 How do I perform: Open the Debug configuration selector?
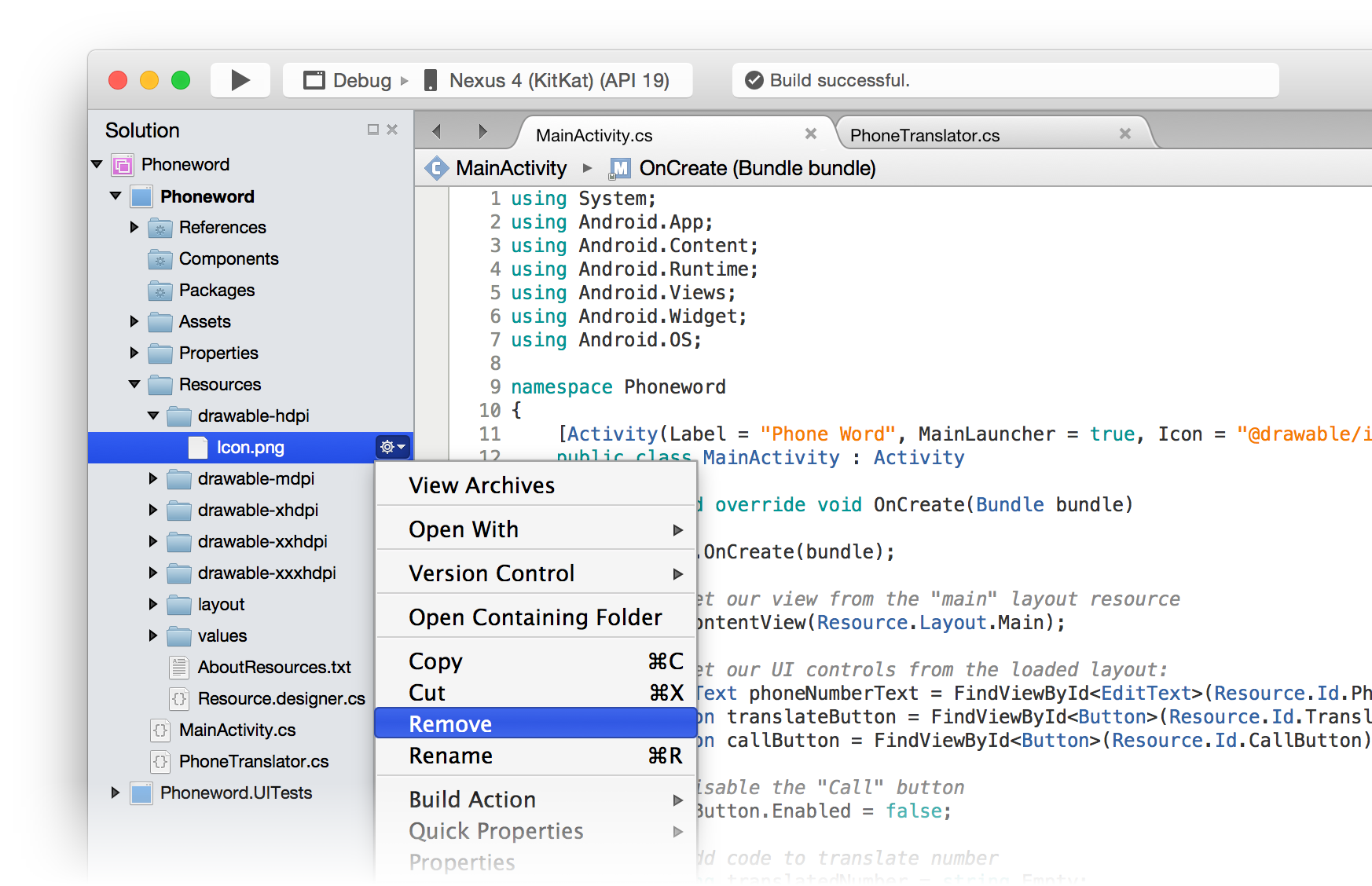(x=348, y=80)
